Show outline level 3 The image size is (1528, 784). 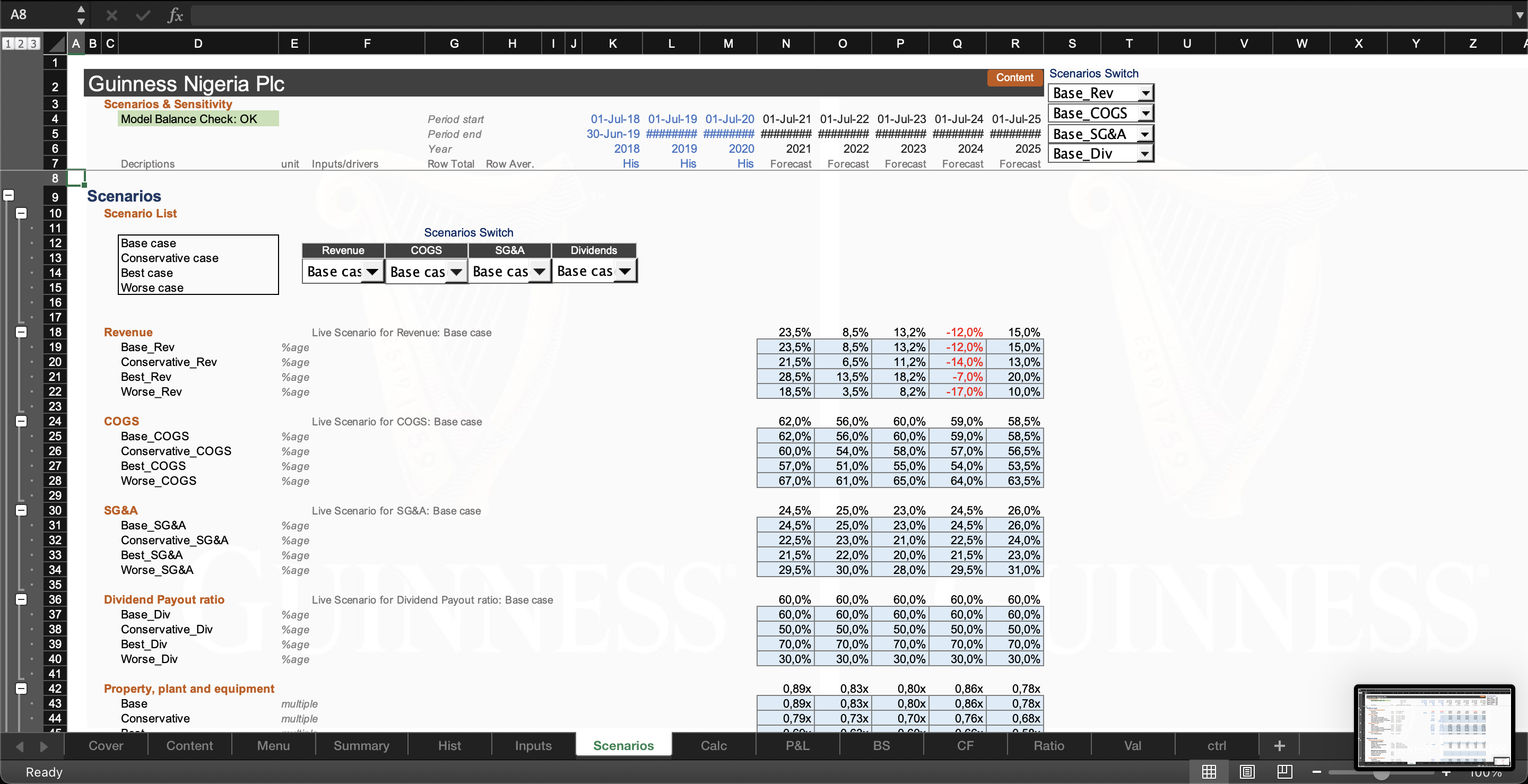click(34, 43)
